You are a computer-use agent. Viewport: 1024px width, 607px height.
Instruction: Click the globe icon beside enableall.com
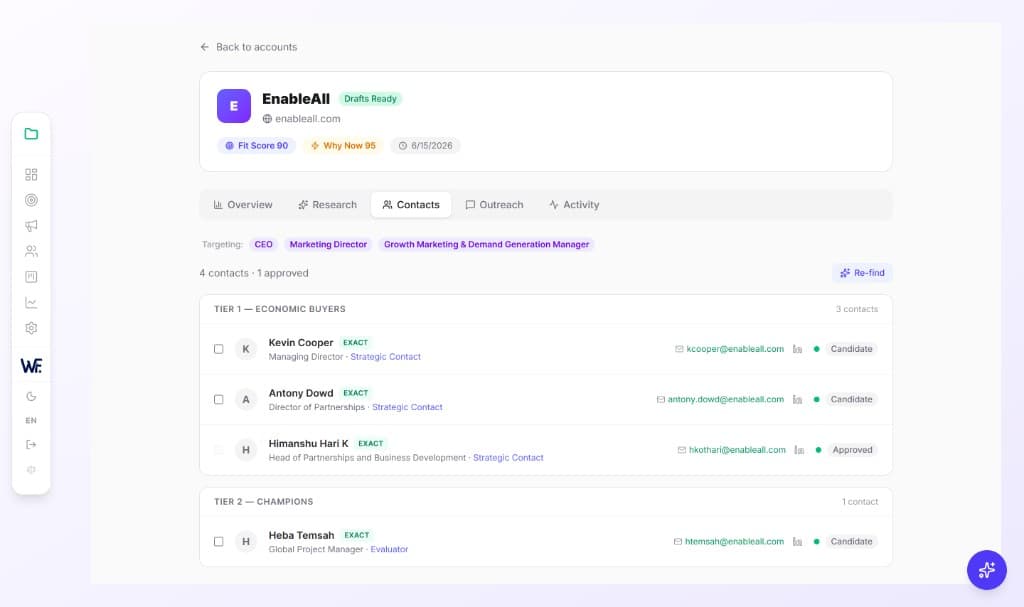(267, 119)
